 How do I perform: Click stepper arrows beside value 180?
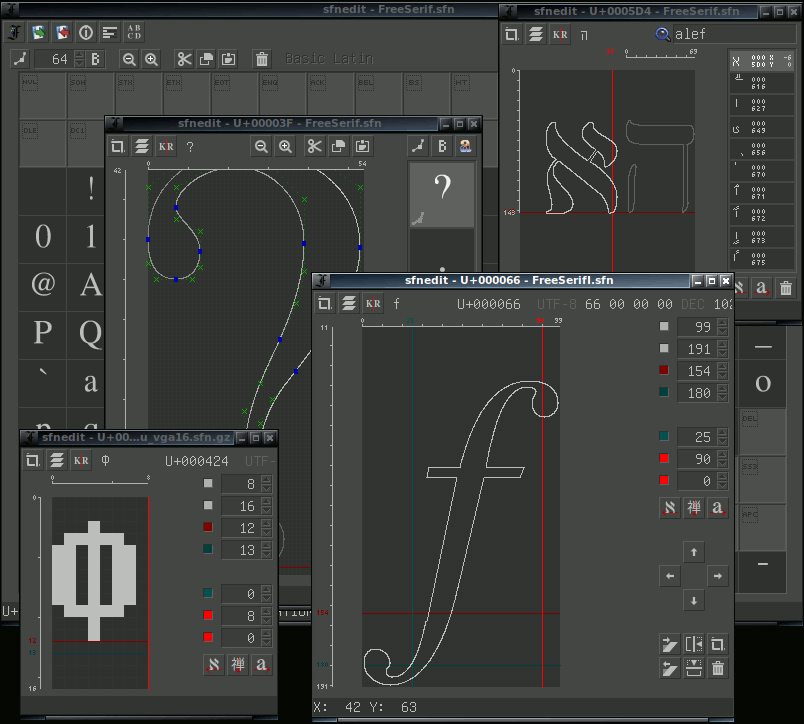(722, 393)
